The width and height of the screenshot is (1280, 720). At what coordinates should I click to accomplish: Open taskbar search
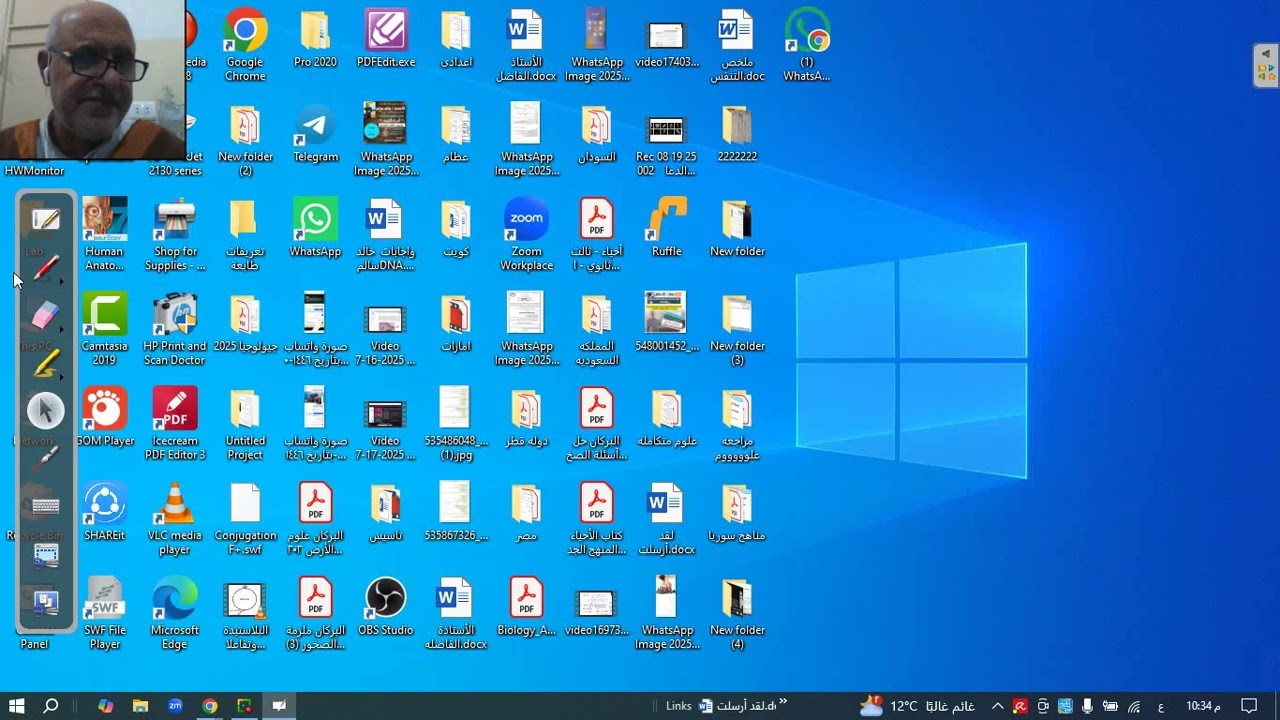pyautogui.click(x=51, y=706)
